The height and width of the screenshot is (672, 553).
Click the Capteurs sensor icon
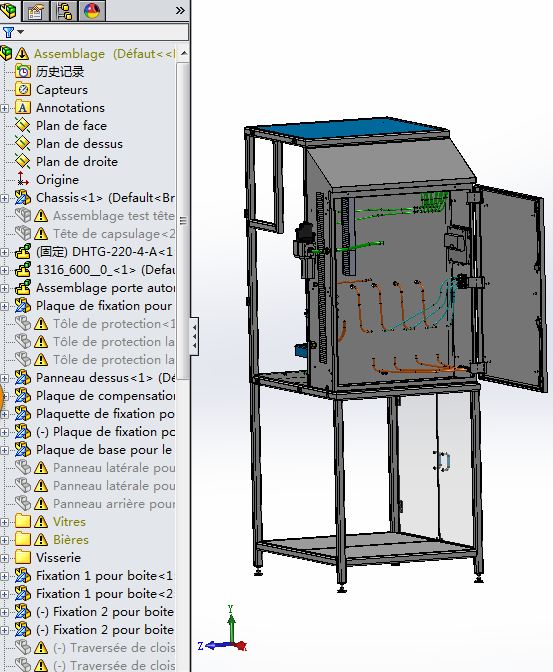coord(23,90)
